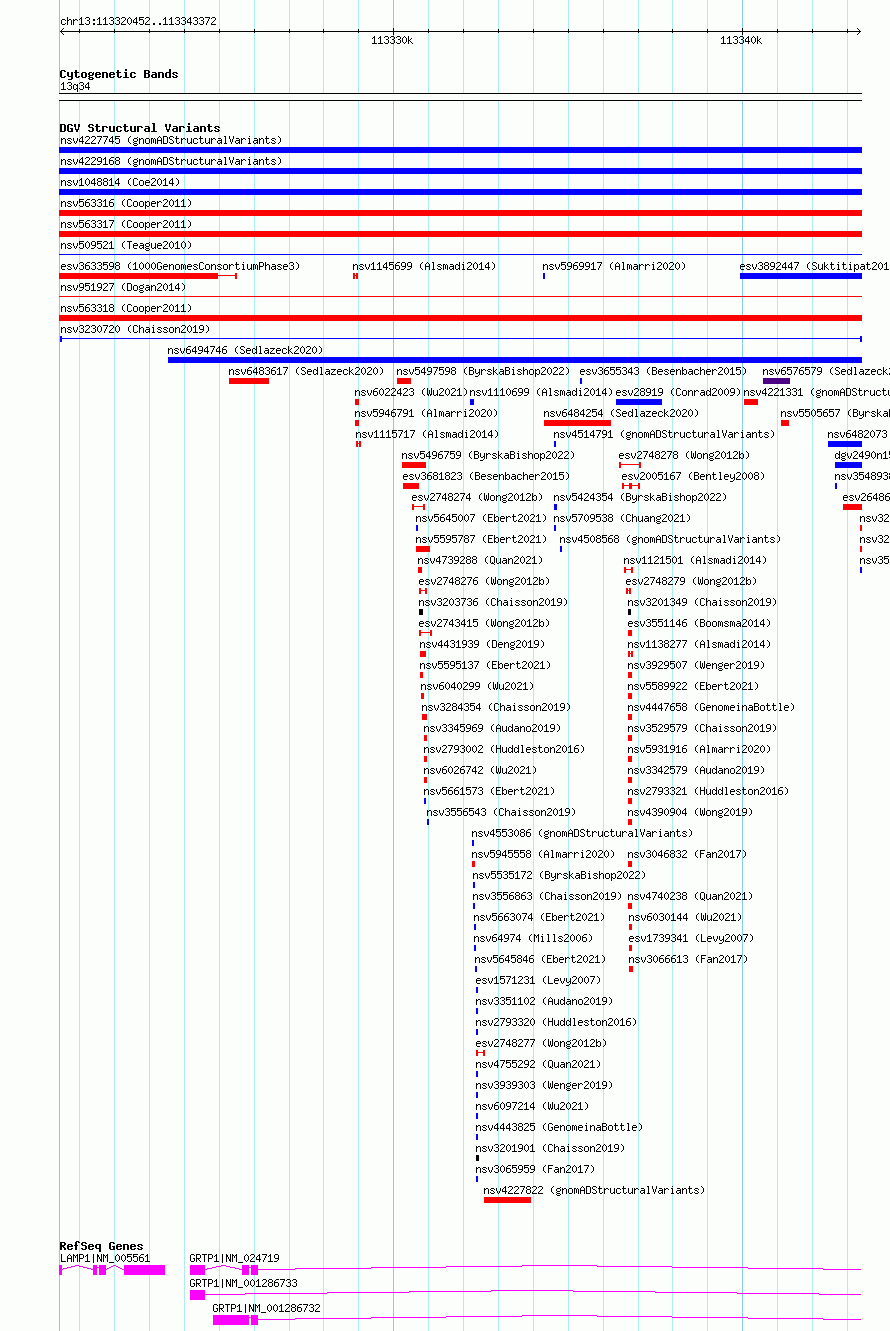Screen dimensions: 890x1331
Task: Click nsv3046832 (Fan2017) label
Action: tap(688, 854)
